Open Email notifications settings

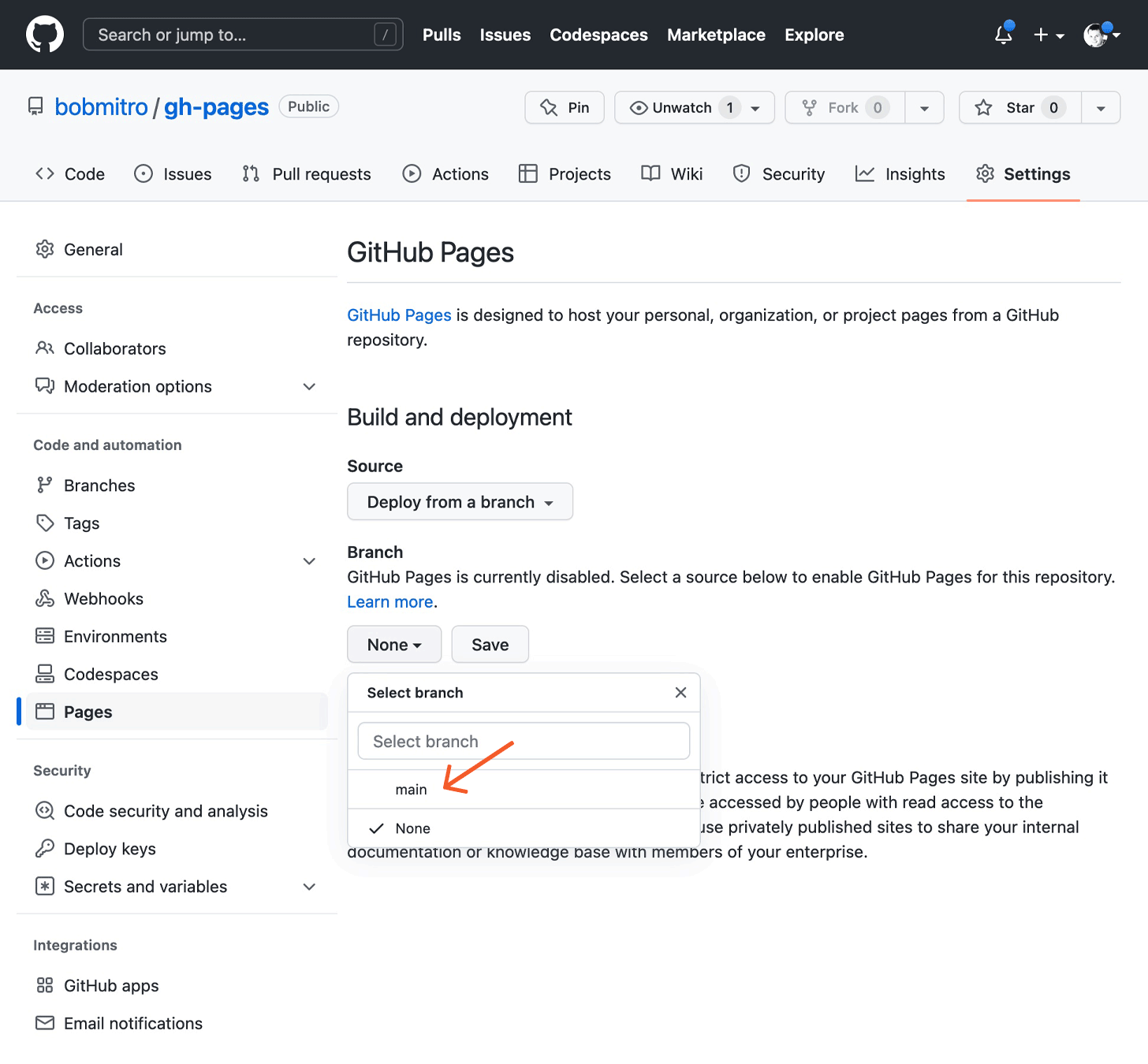tap(132, 1023)
